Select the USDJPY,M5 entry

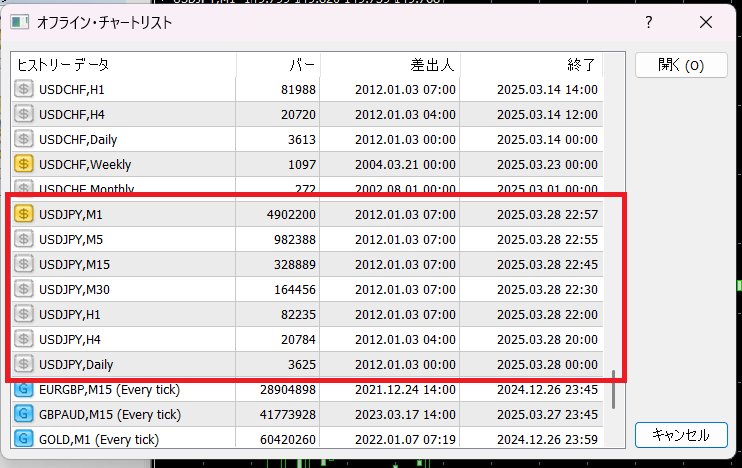(308, 239)
